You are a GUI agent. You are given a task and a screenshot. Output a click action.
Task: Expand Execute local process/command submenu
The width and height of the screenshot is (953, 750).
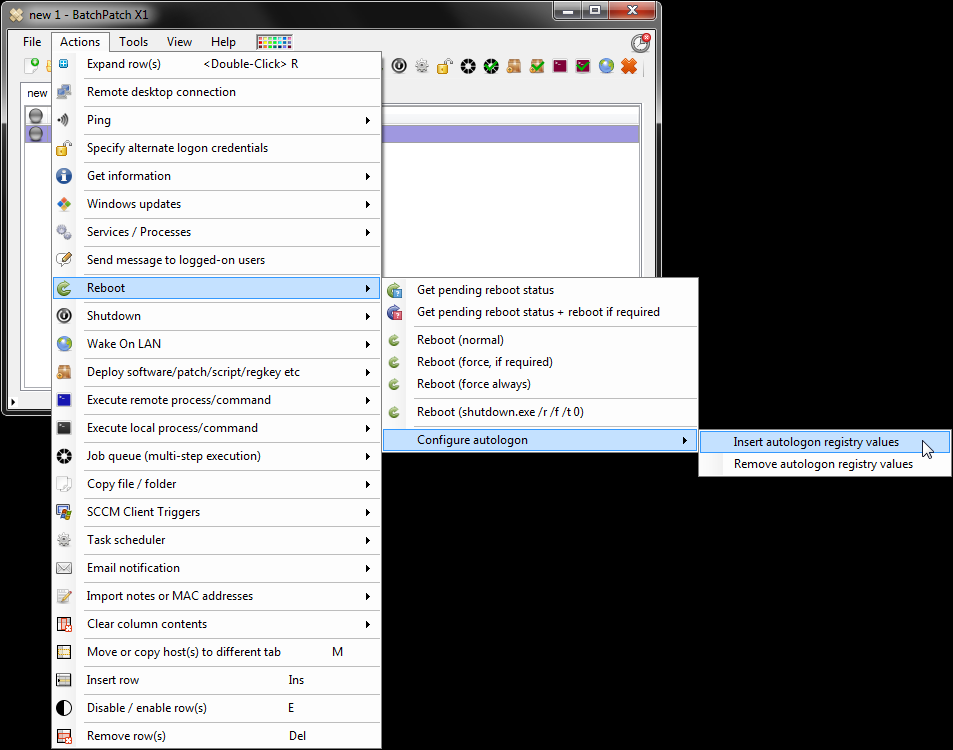click(216, 428)
